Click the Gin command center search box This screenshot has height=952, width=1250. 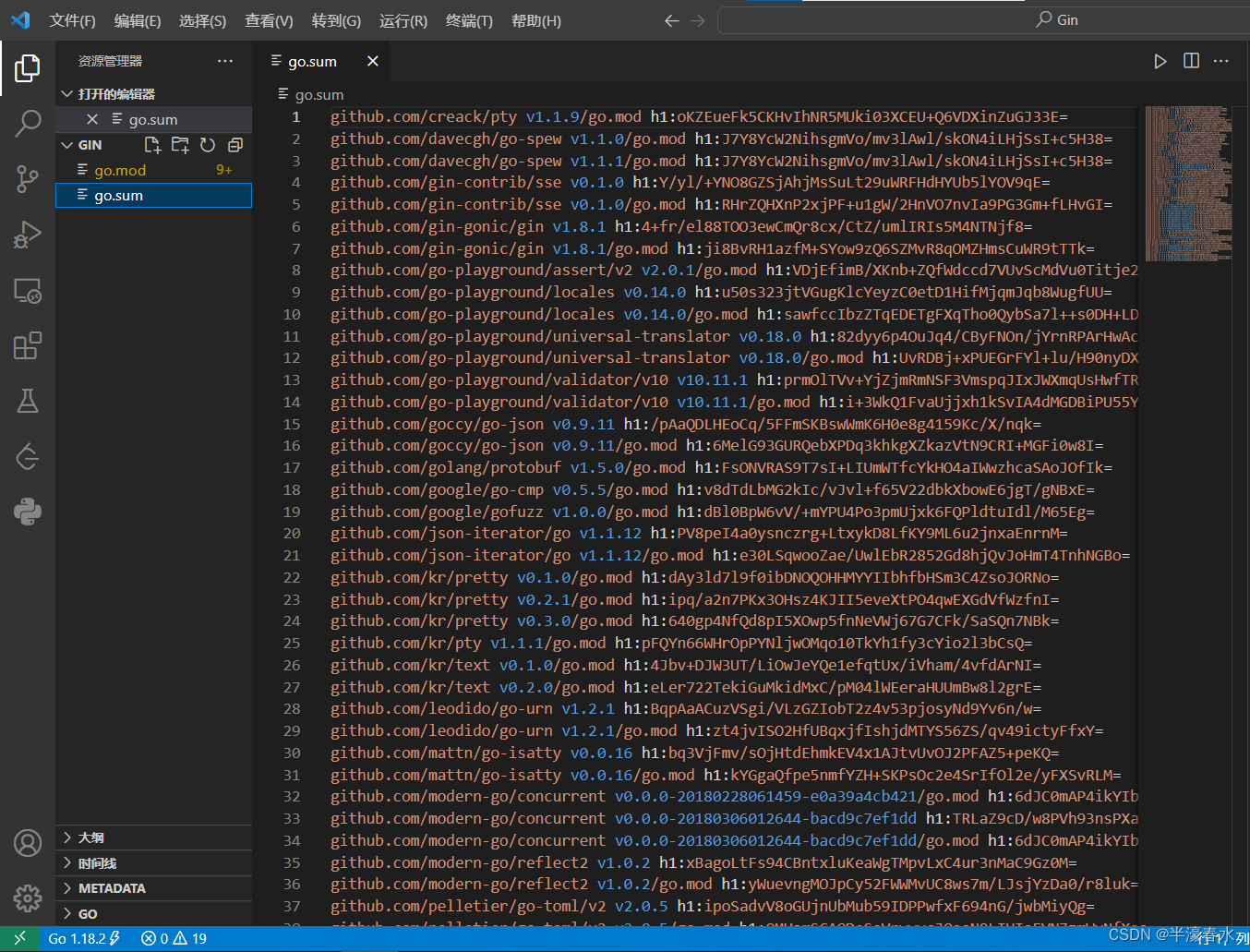point(984,19)
